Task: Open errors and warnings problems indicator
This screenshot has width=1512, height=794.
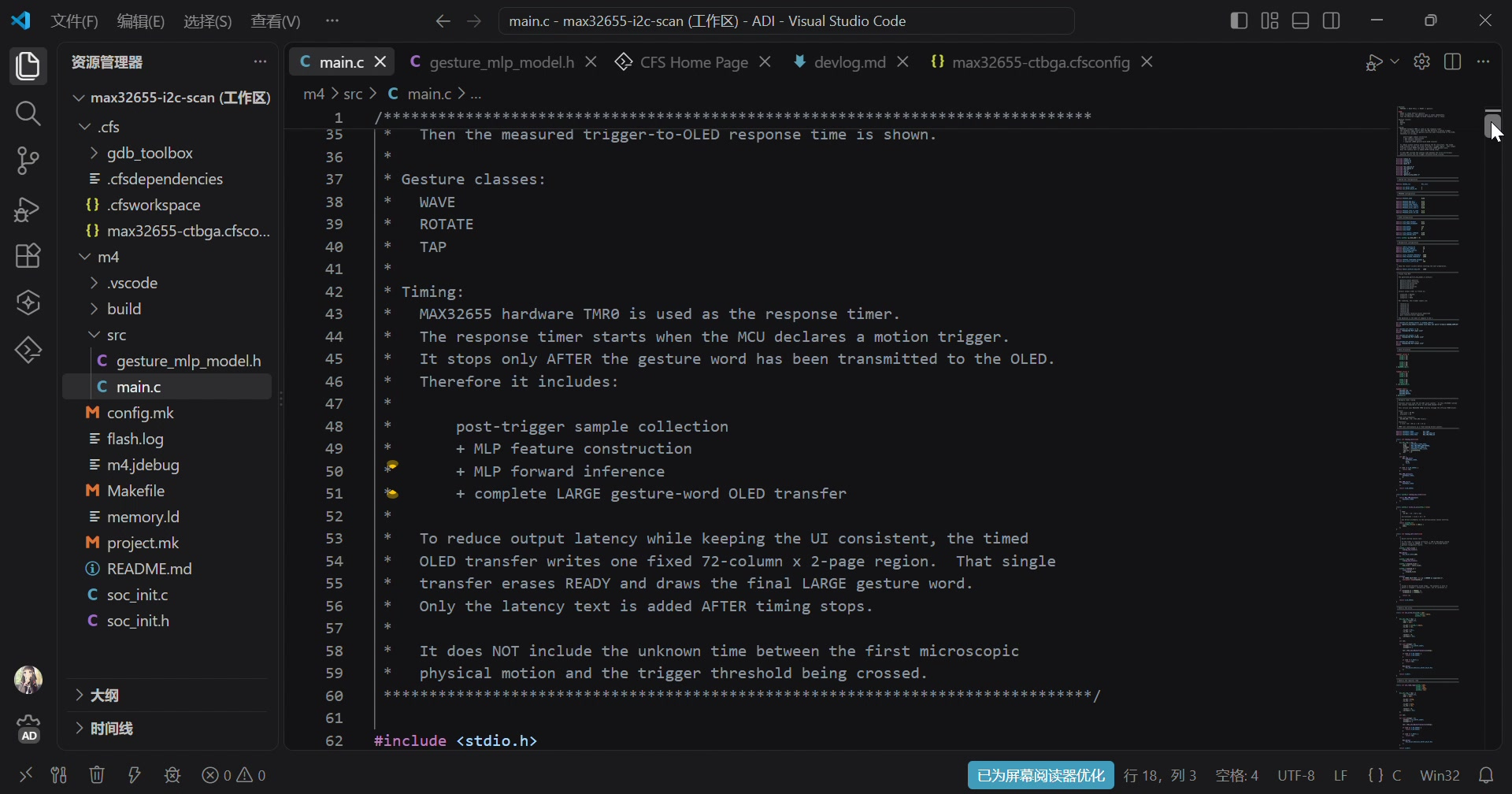Action: coord(234,775)
